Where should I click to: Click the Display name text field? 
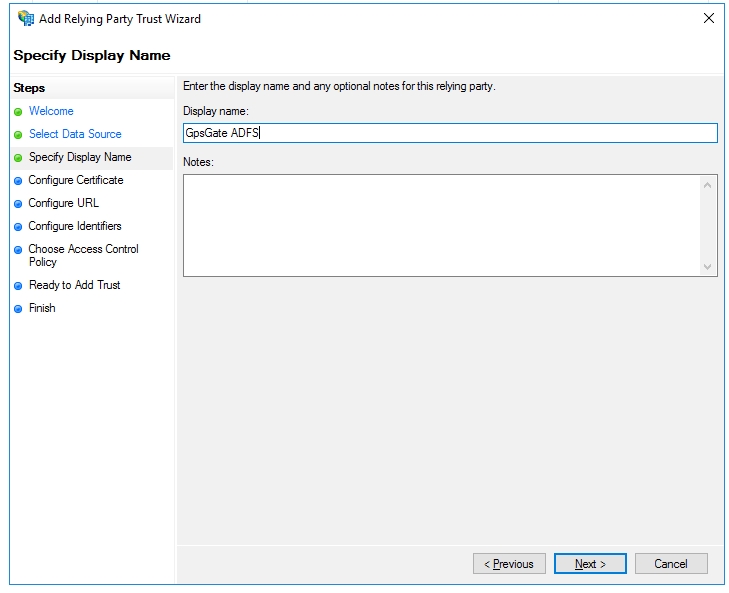coord(450,133)
